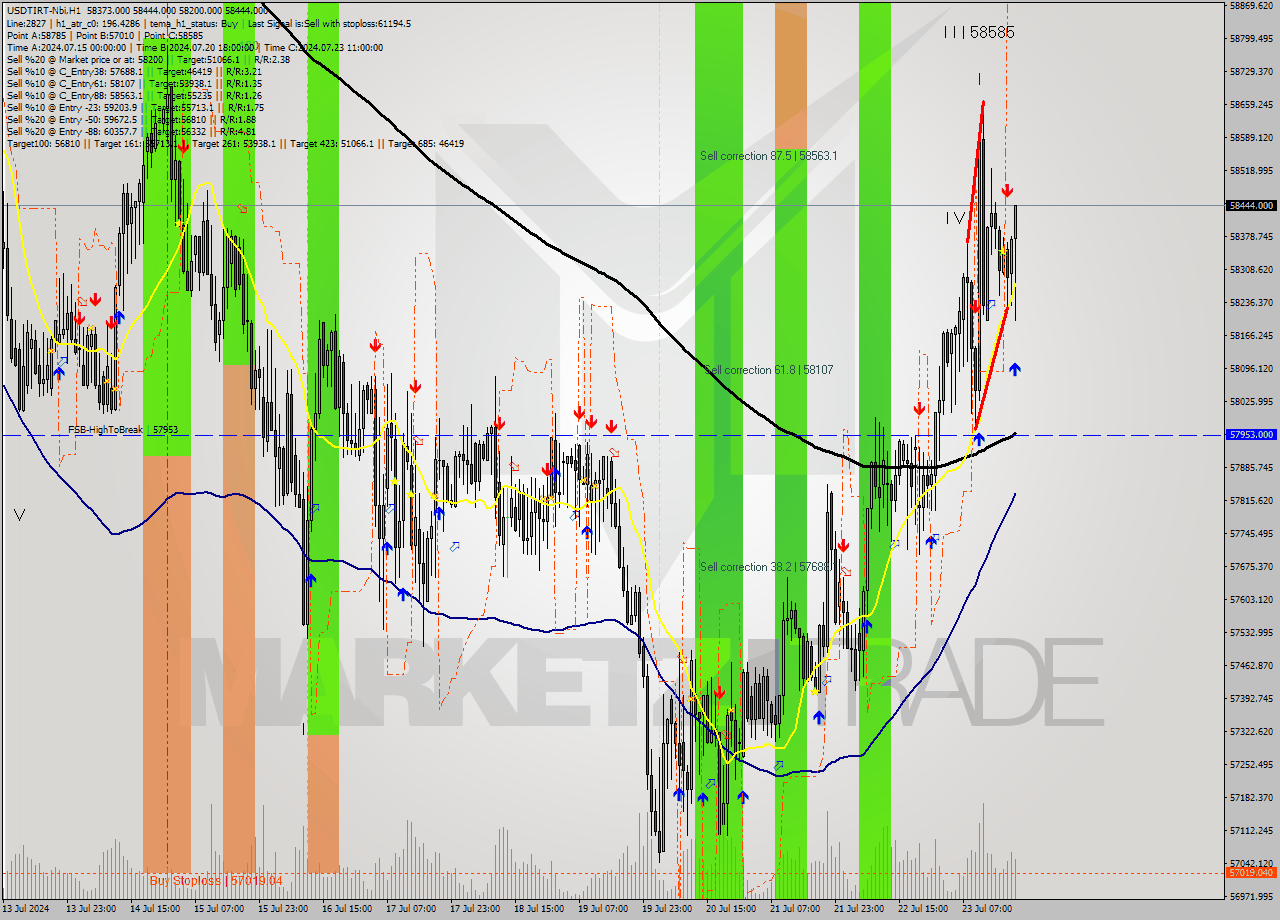The image size is (1280, 920).
Task: Click 'Sell correction 61.8 | 58107' label
Action: coord(769,370)
